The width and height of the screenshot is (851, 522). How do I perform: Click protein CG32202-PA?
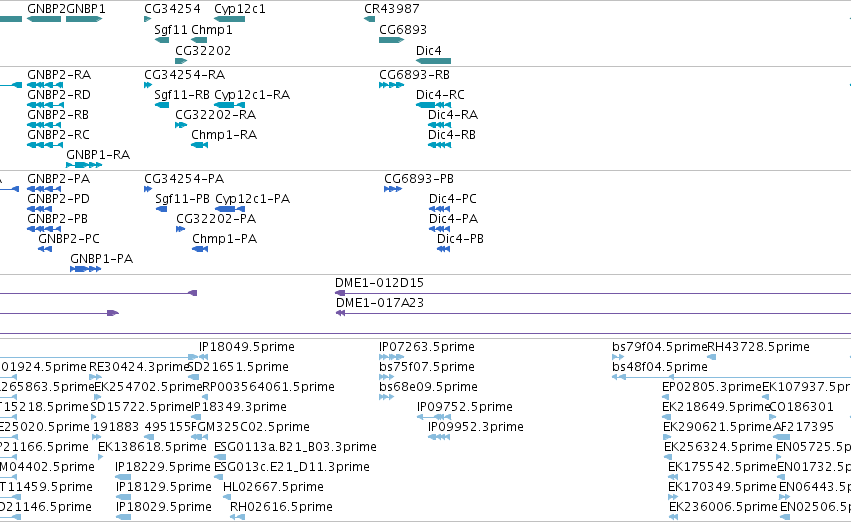coord(216,219)
